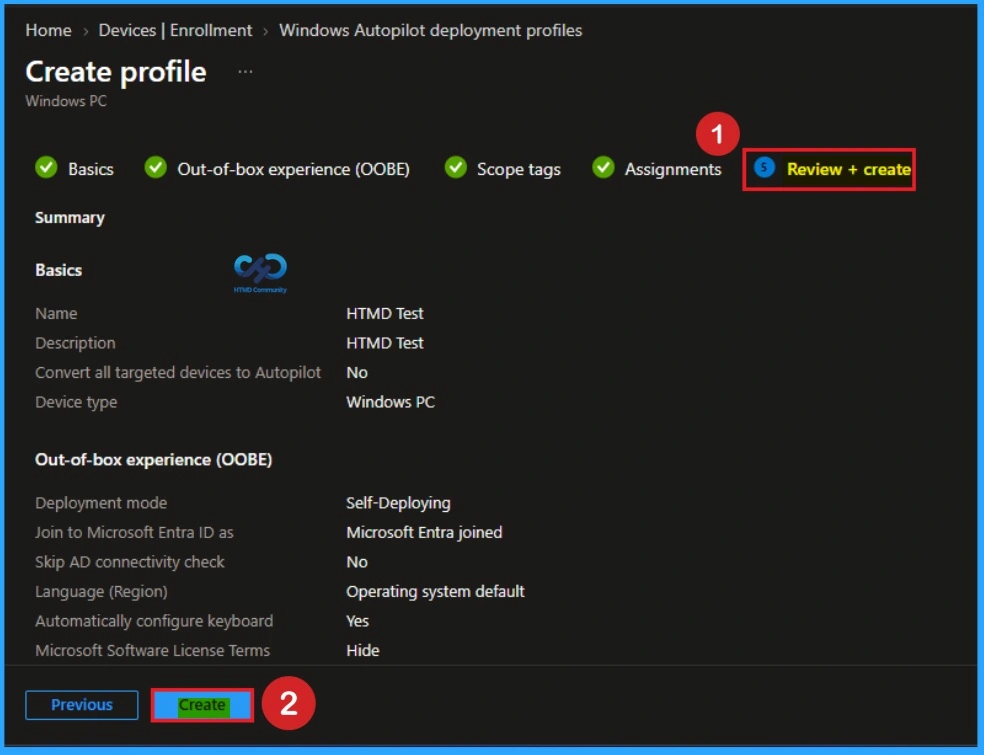
Task: Click the green checkmark beside Assignments
Action: pyautogui.click(x=603, y=168)
